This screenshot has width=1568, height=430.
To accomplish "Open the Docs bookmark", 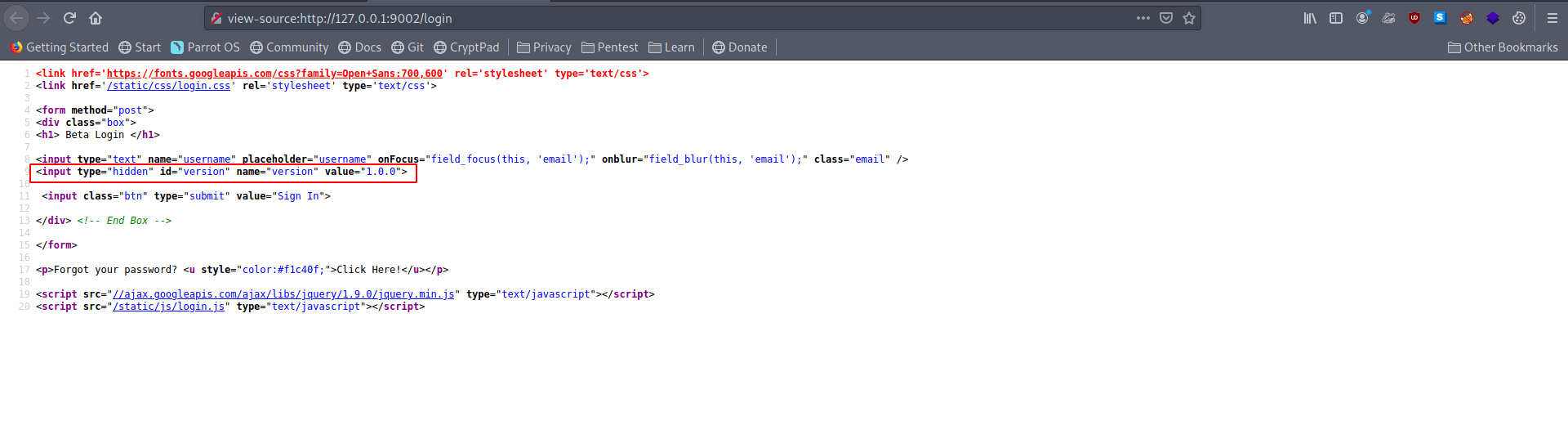I will [x=360, y=47].
